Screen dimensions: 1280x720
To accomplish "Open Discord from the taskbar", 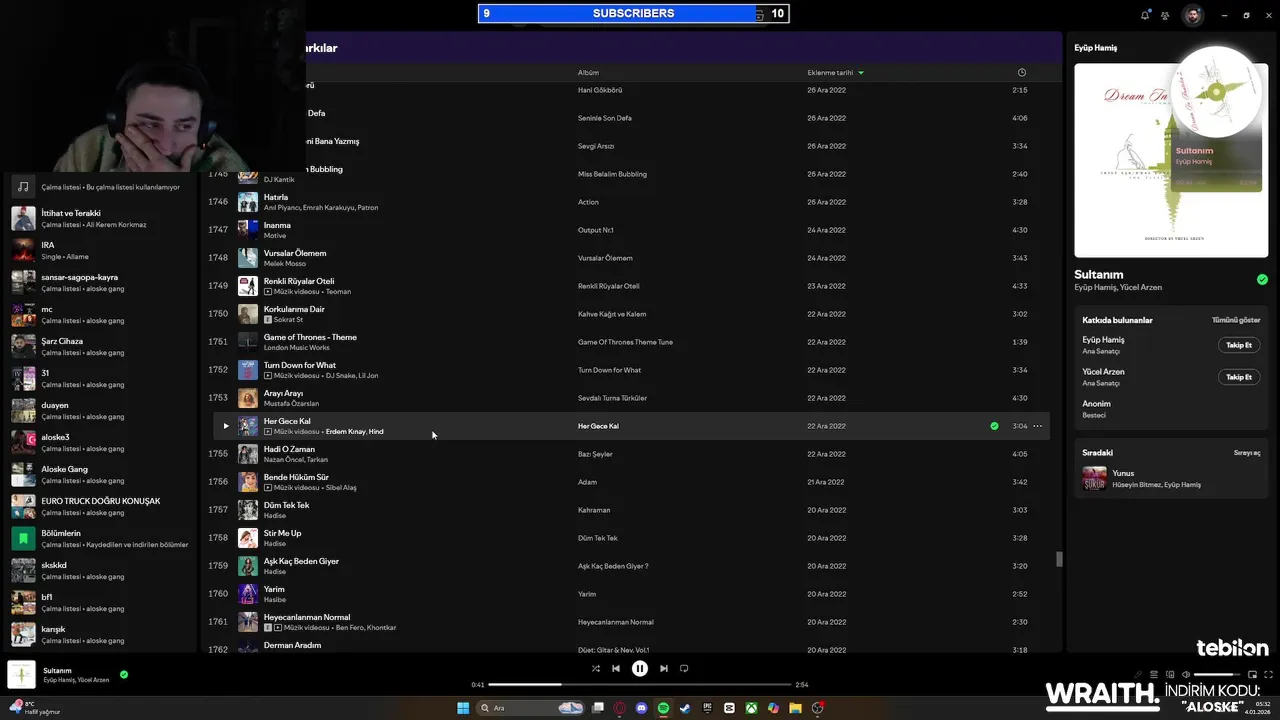I will 642,708.
